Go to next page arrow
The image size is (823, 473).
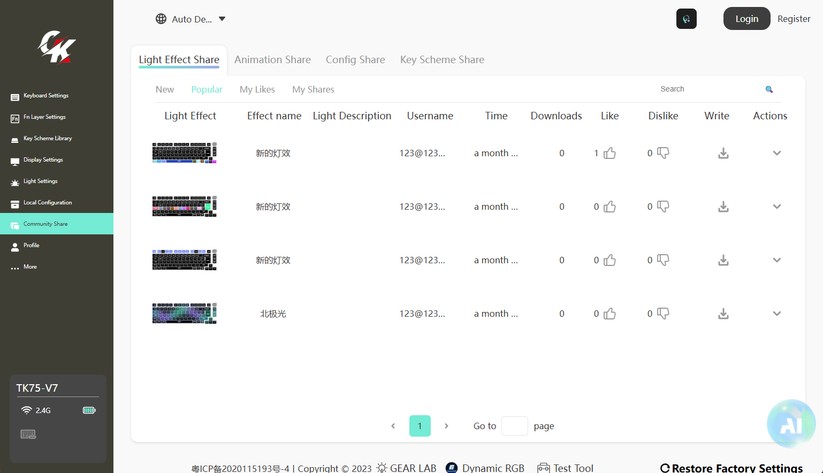pos(447,426)
